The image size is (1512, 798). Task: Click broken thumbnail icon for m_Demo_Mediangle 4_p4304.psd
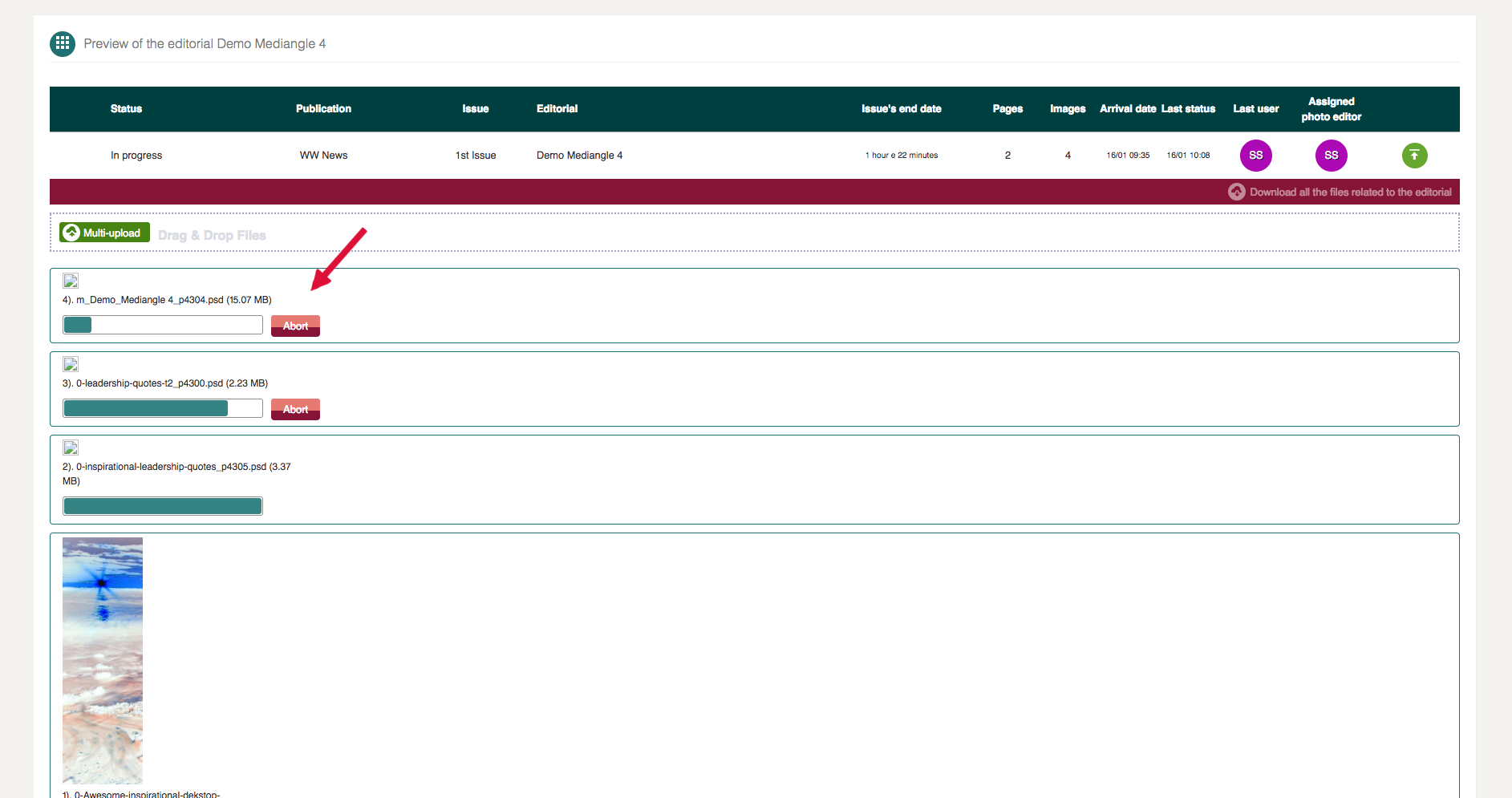coord(71,281)
